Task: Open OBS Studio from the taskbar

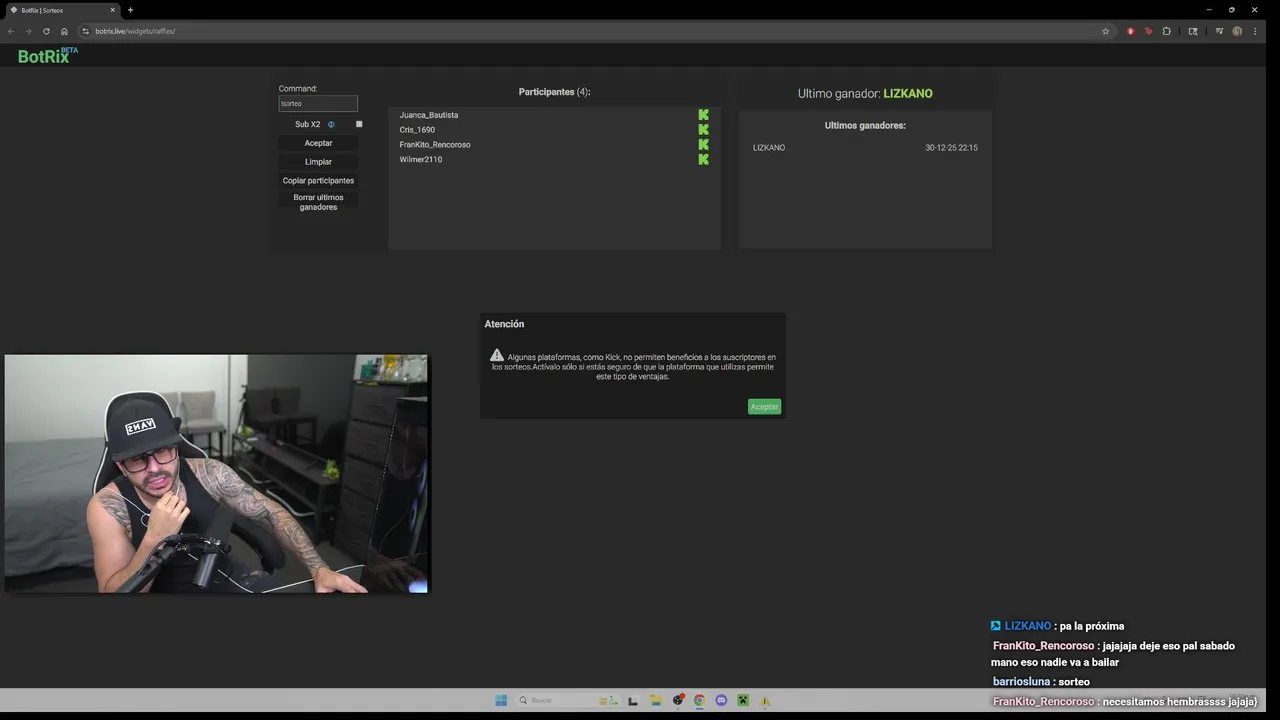Action: (678, 700)
